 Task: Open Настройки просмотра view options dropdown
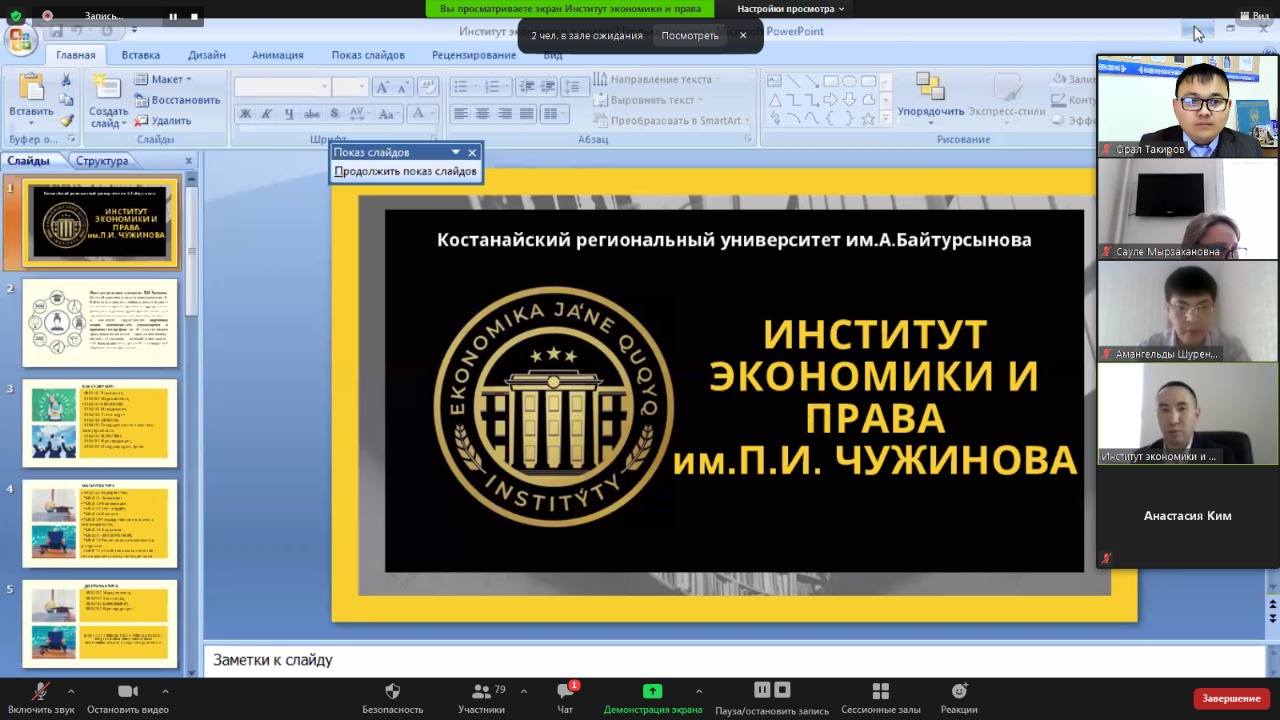(x=790, y=9)
